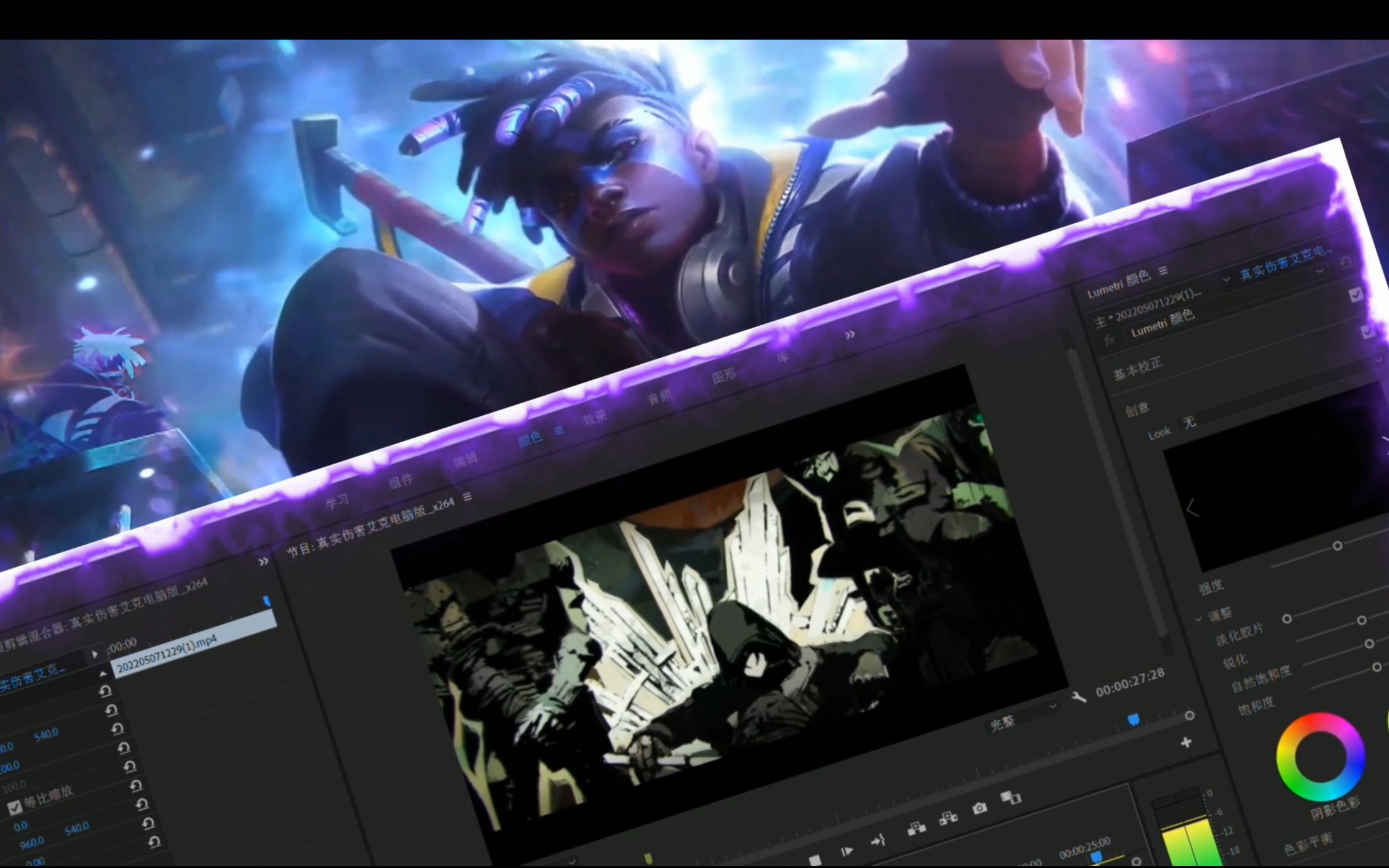Open the program monitor wrench settings
Viewport: 1389px width, 868px height.
1078,696
